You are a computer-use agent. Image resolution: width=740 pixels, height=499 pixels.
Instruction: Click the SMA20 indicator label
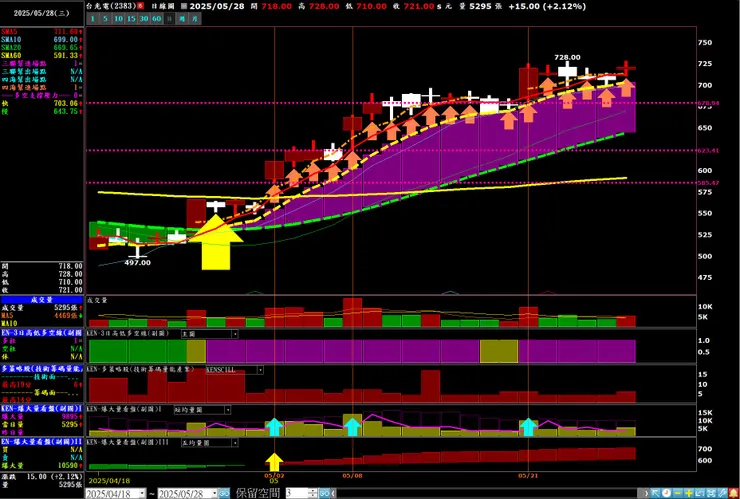pyautogui.click(x=11, y=47)
